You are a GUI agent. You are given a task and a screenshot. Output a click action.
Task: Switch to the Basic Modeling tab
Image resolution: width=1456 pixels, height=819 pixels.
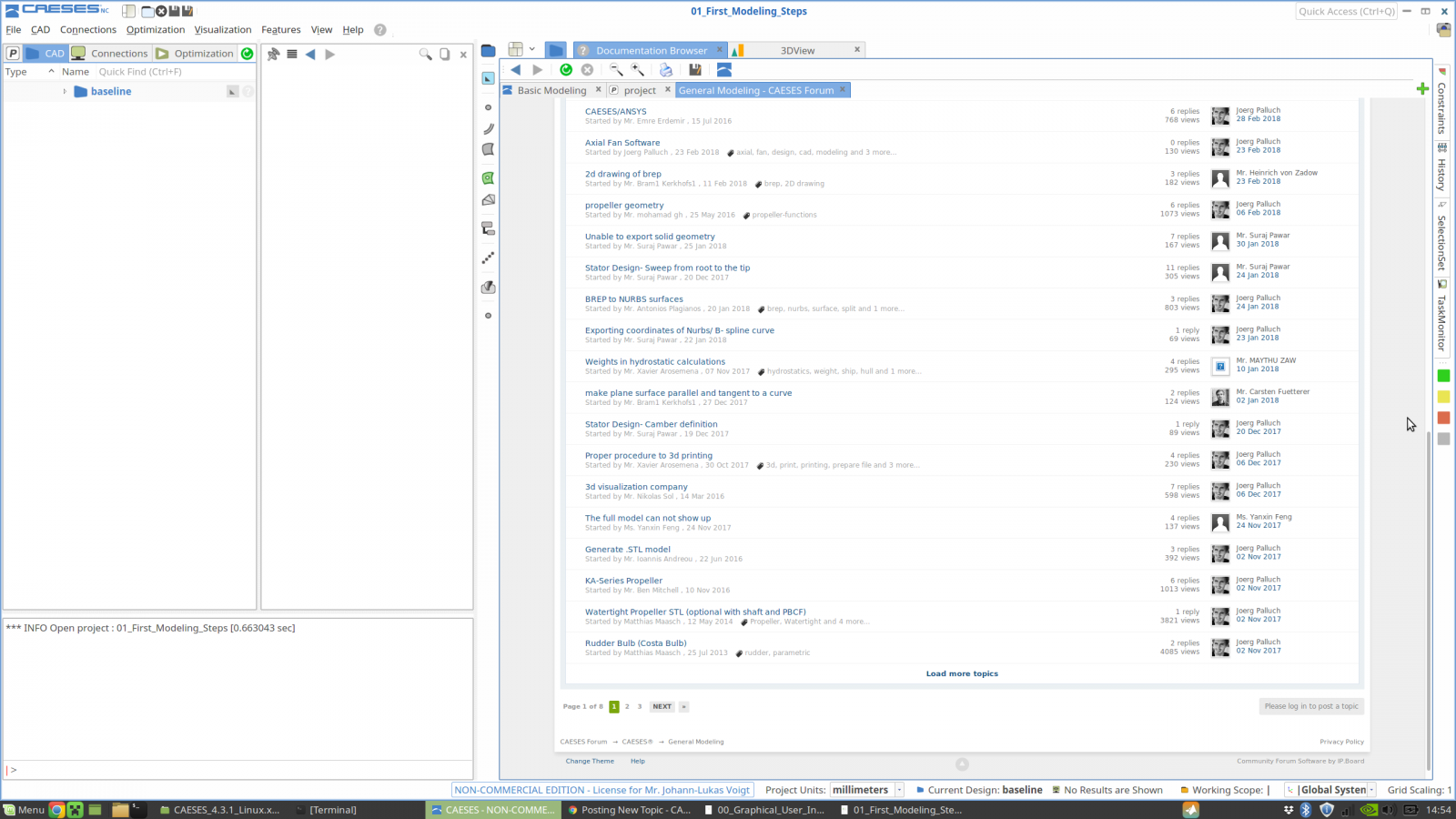[551, 90]
